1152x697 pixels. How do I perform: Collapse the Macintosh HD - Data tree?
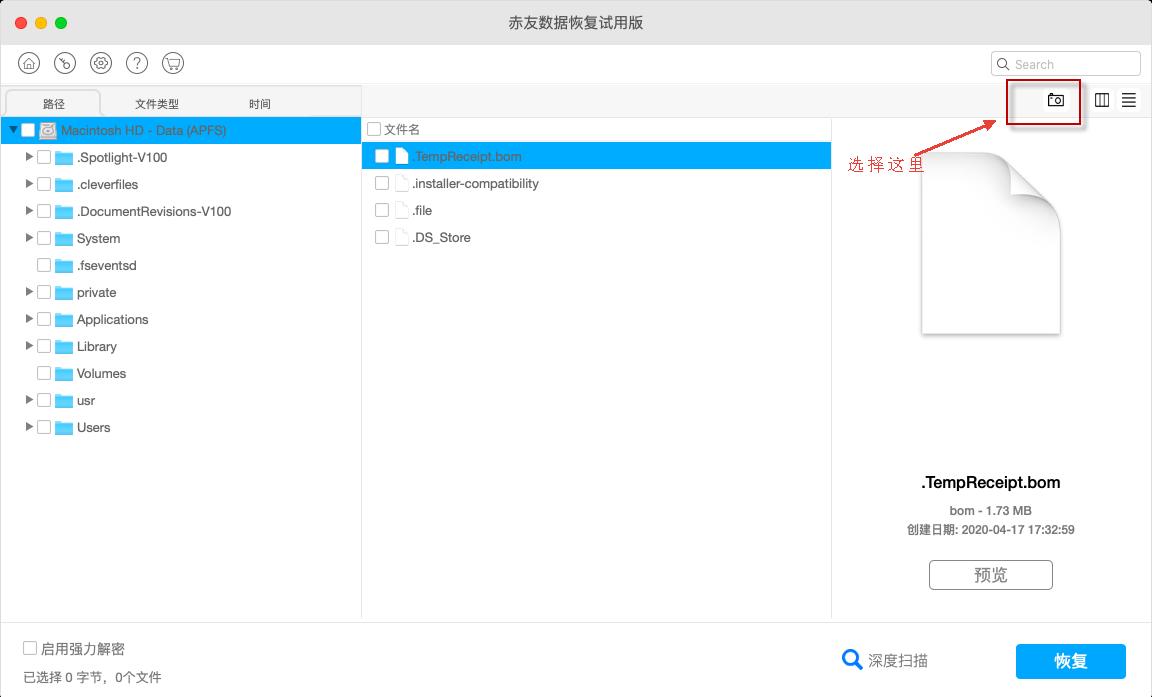13,130
